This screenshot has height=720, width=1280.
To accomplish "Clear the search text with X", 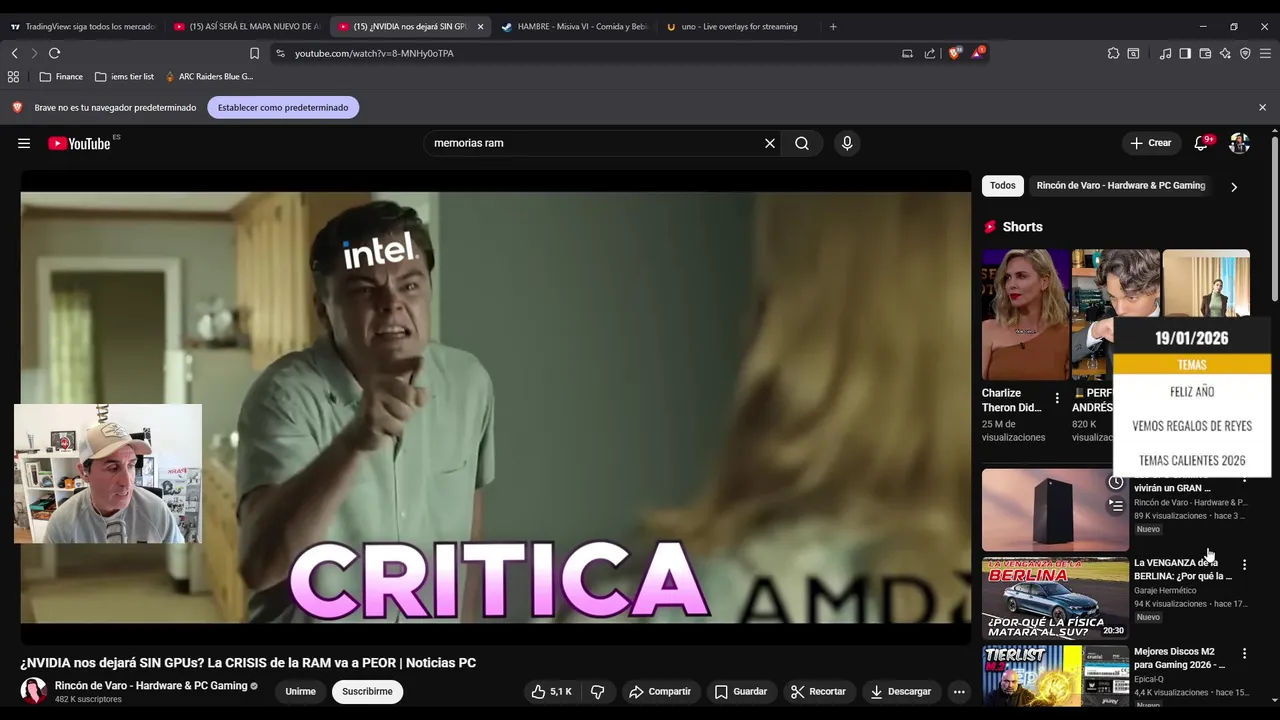I will click(x=770, y=143).
